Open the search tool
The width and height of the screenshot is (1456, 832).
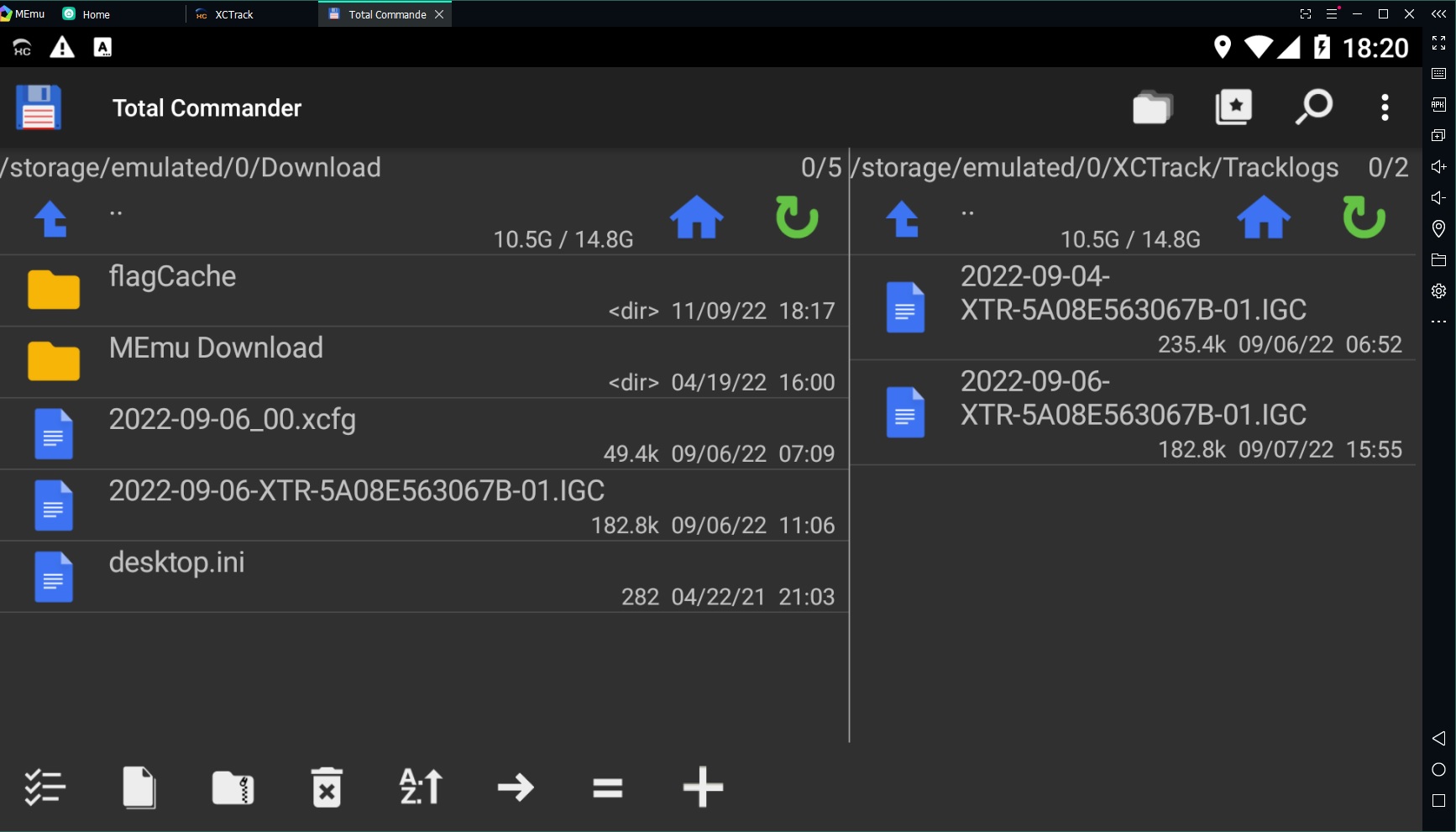pyautogui.click(x=1313, y=107)
